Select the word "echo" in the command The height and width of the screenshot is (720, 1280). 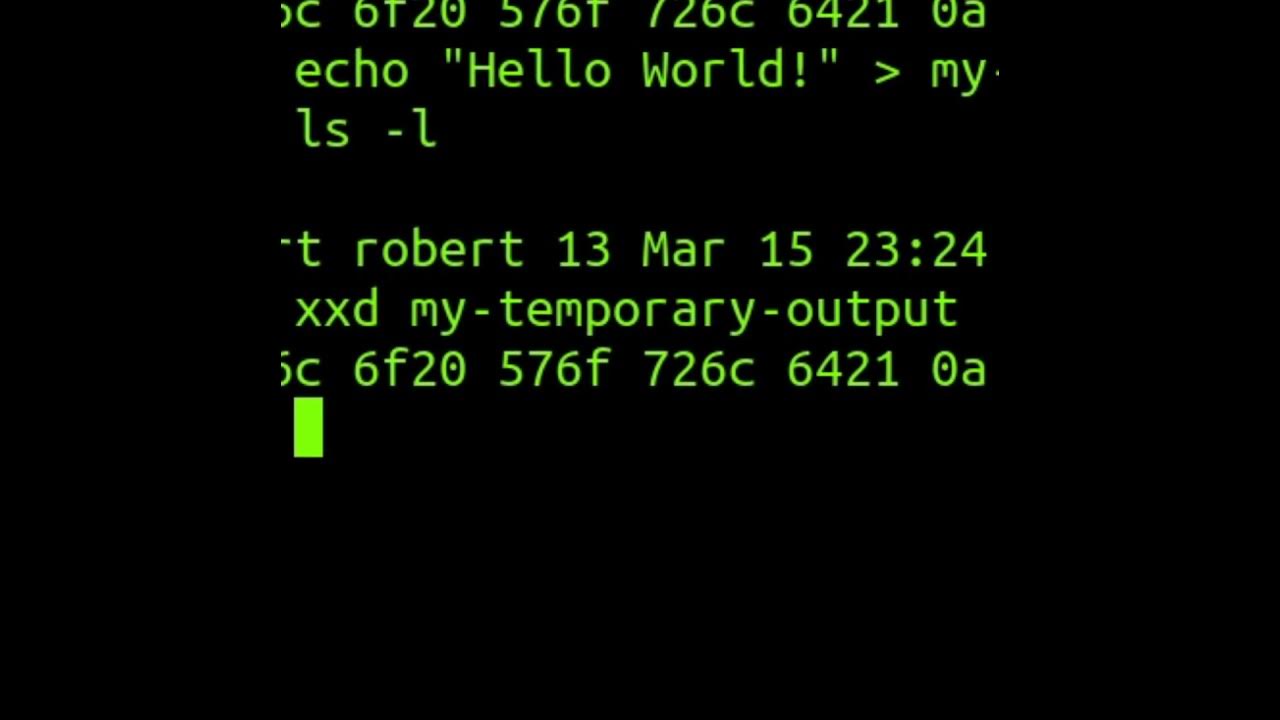(x=352, y=72)
